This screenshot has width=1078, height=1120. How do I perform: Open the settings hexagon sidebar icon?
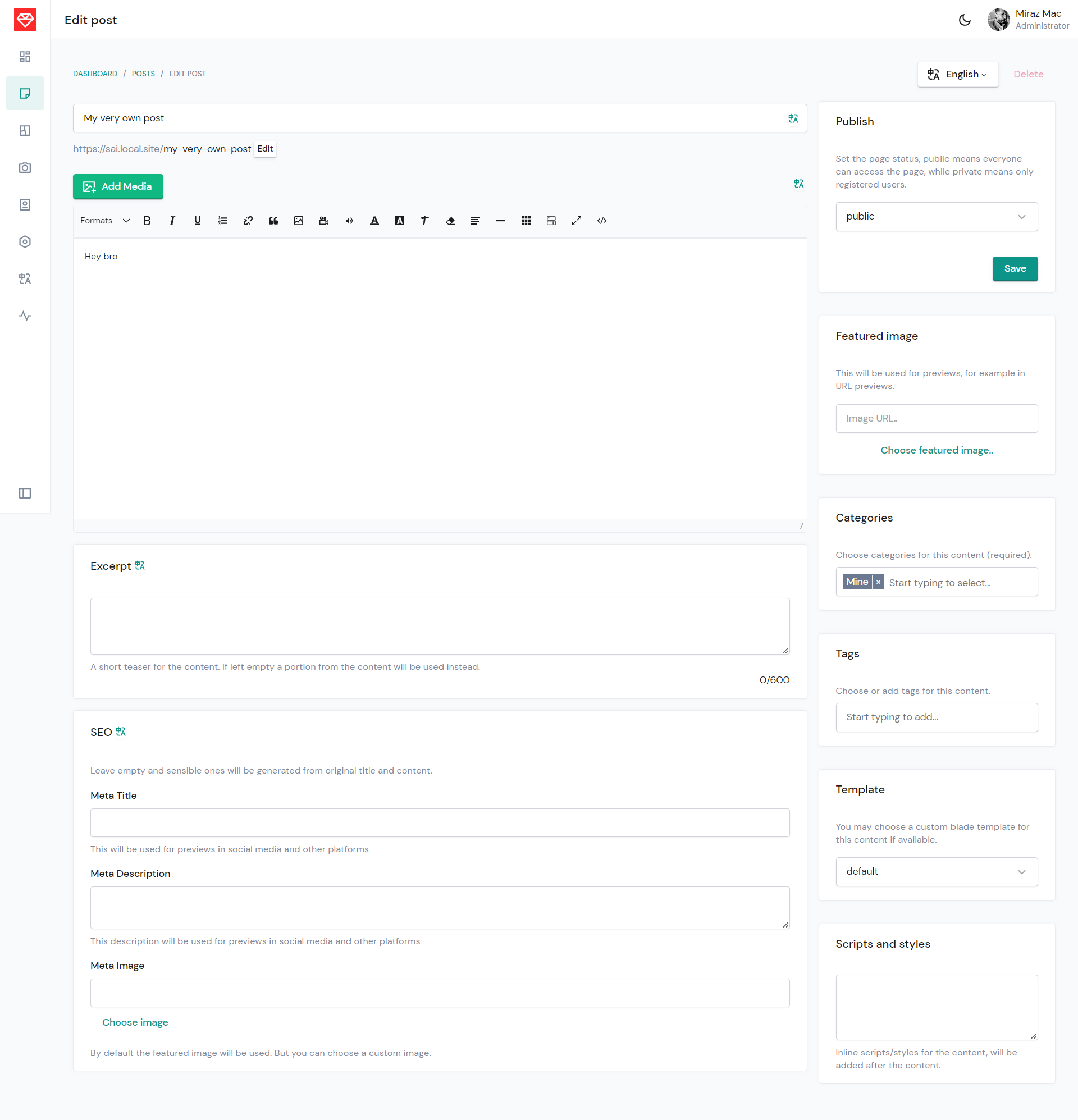click(x=25, y=242)
